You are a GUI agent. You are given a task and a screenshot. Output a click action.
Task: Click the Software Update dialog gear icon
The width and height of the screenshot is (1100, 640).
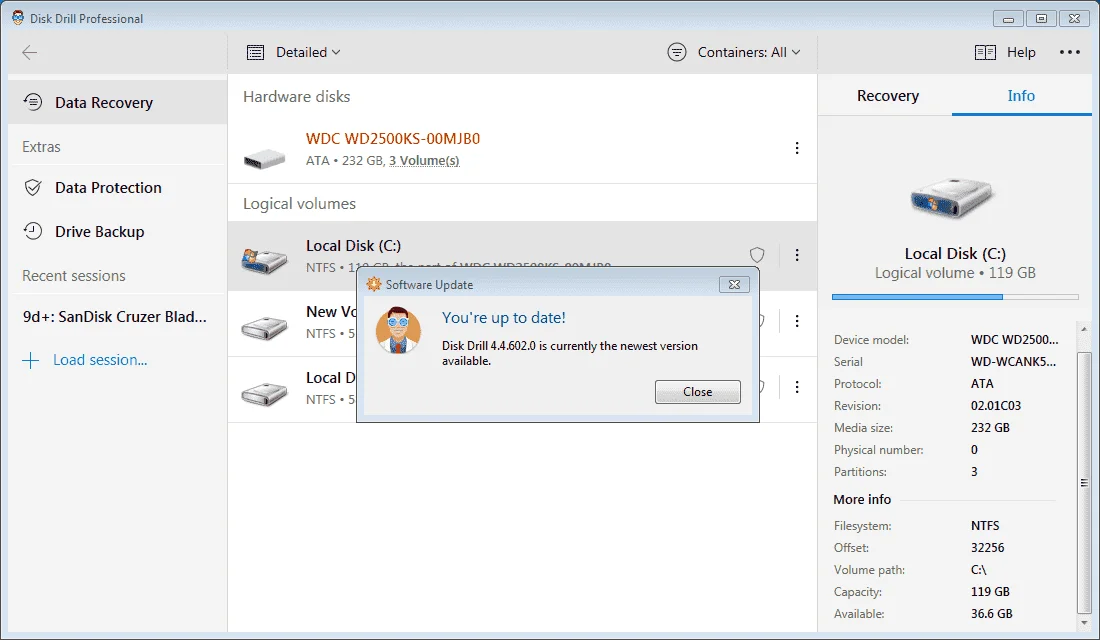pyautogui.click(x=374, y=284)
